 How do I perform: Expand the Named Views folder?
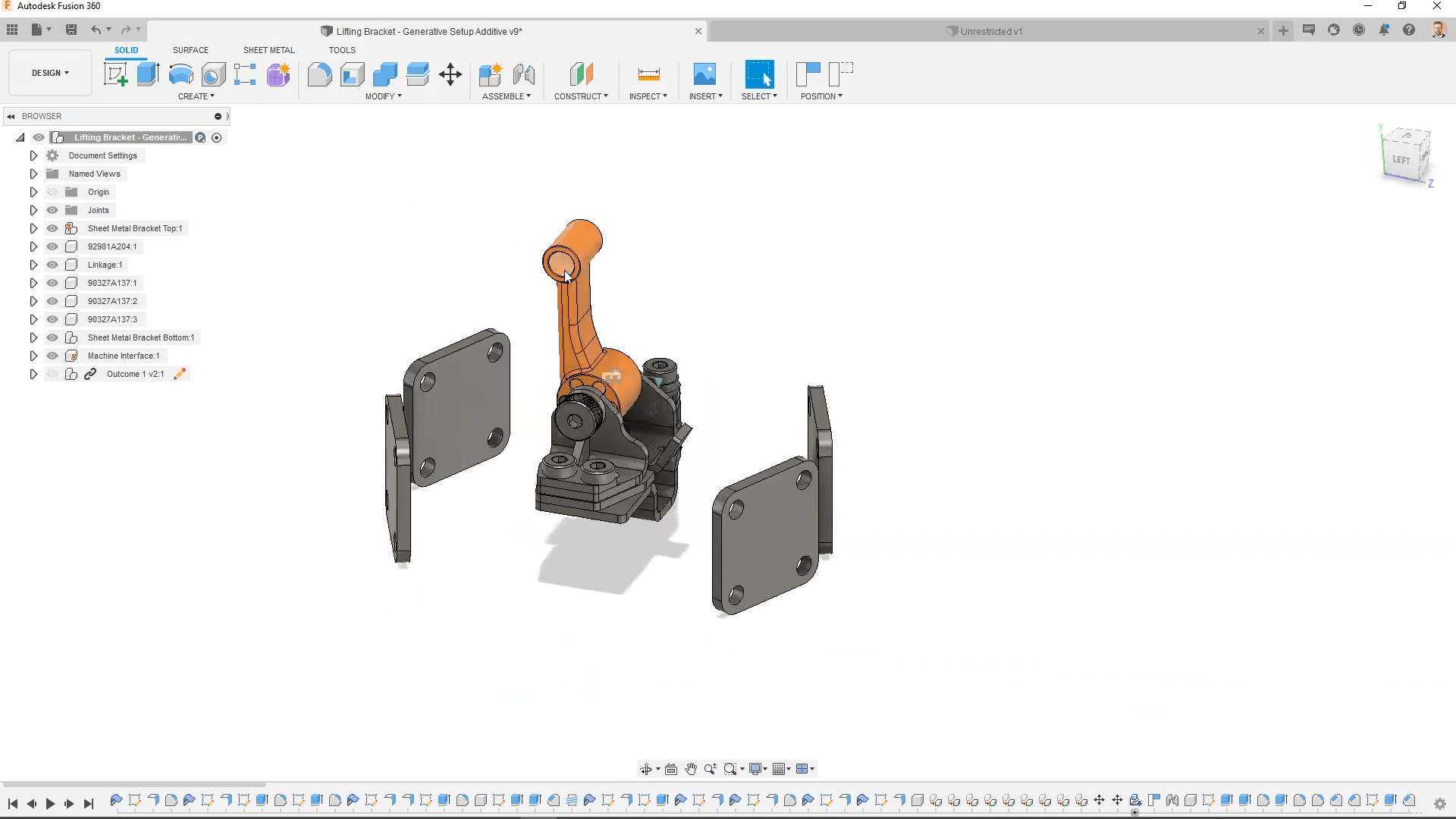pyautogui.click(x=33, y=173)
